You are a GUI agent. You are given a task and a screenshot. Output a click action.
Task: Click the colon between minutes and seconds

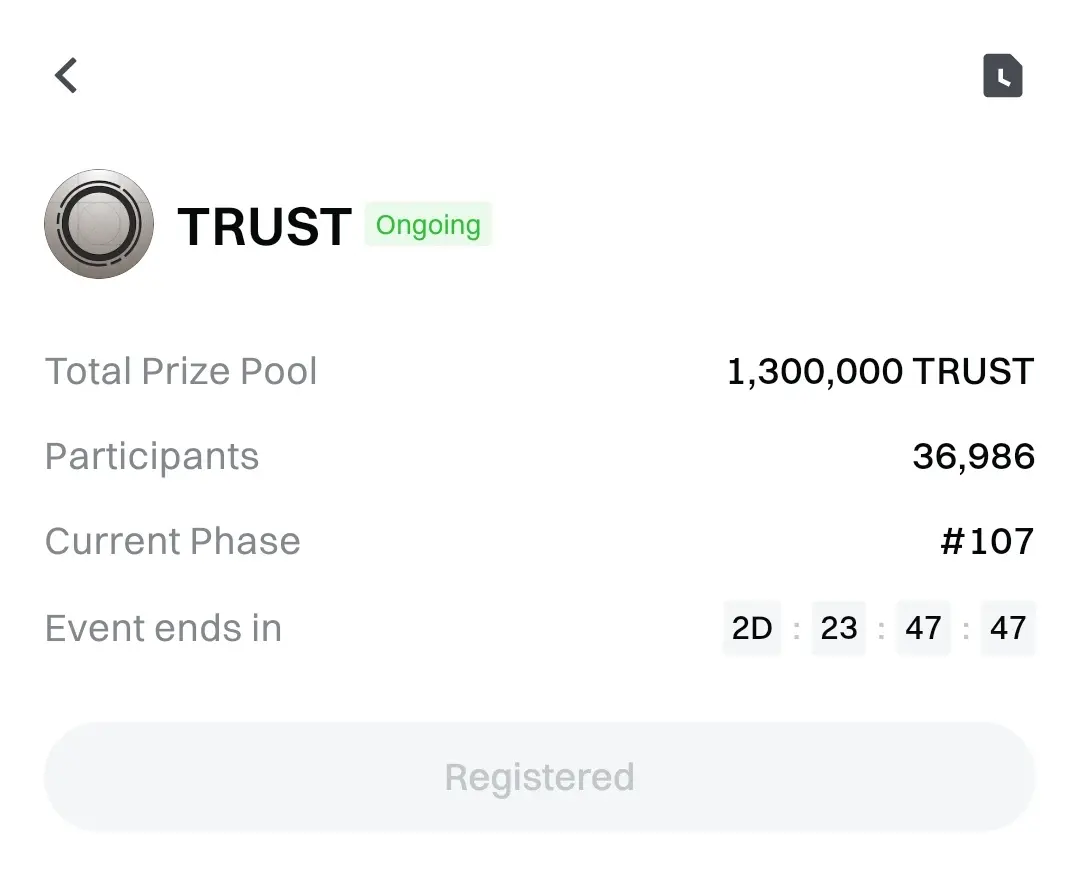[966, 630]
